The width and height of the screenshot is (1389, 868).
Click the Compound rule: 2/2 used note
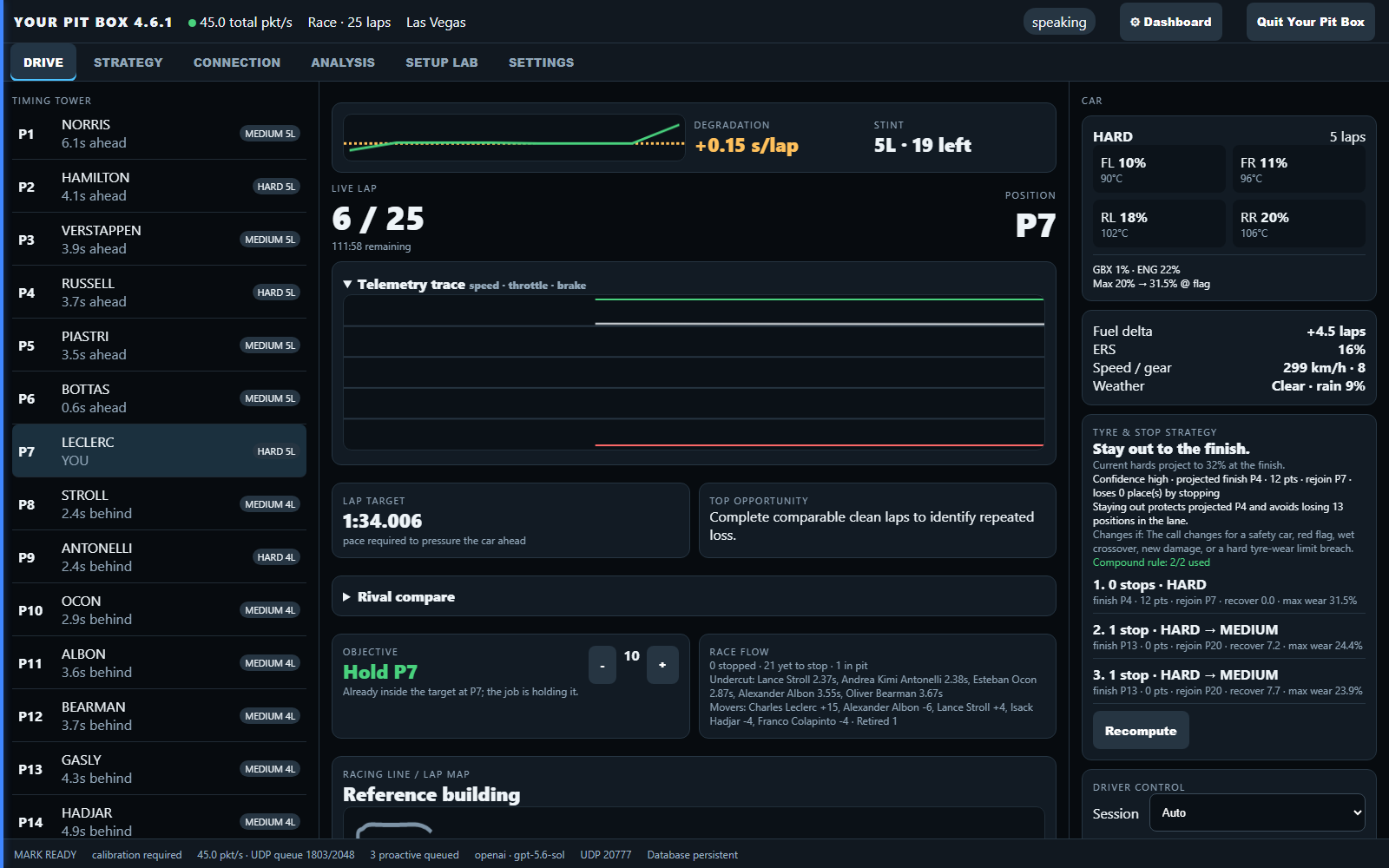coord(1151,562)
